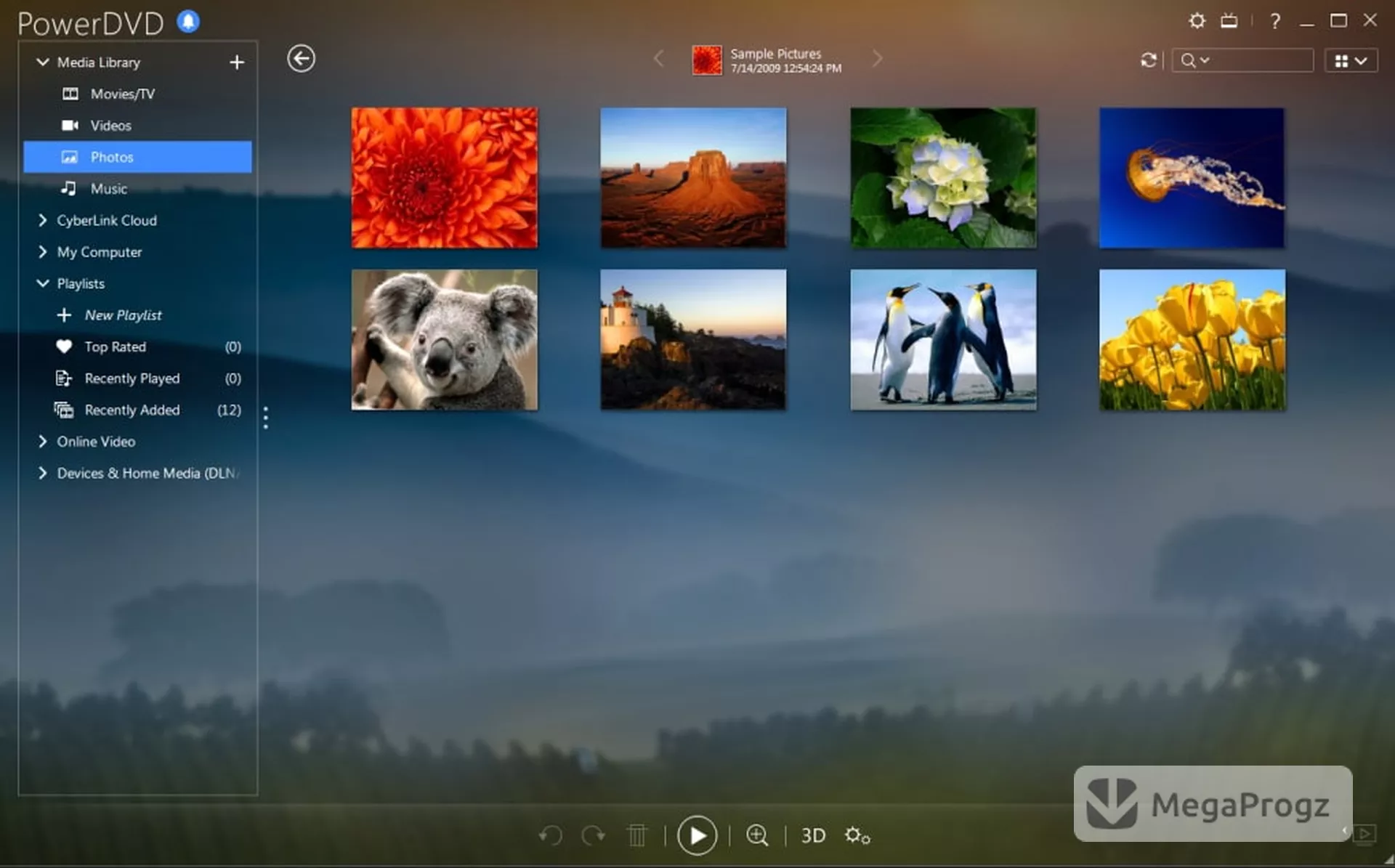Click the Recently Added stack icon
This screenshot has height=868, width=1395.
click(64, 410)
